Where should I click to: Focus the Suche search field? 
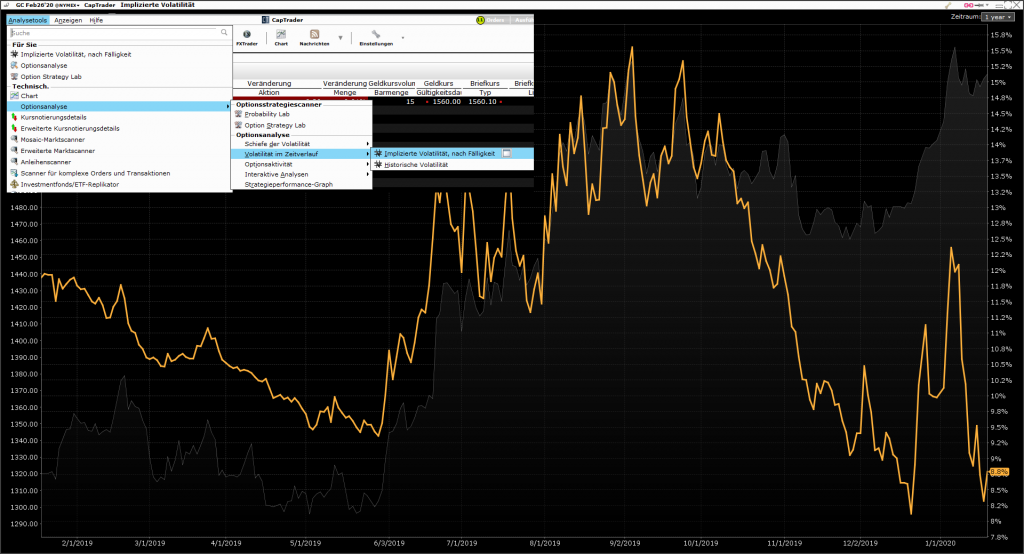click(x=114, y=33)
